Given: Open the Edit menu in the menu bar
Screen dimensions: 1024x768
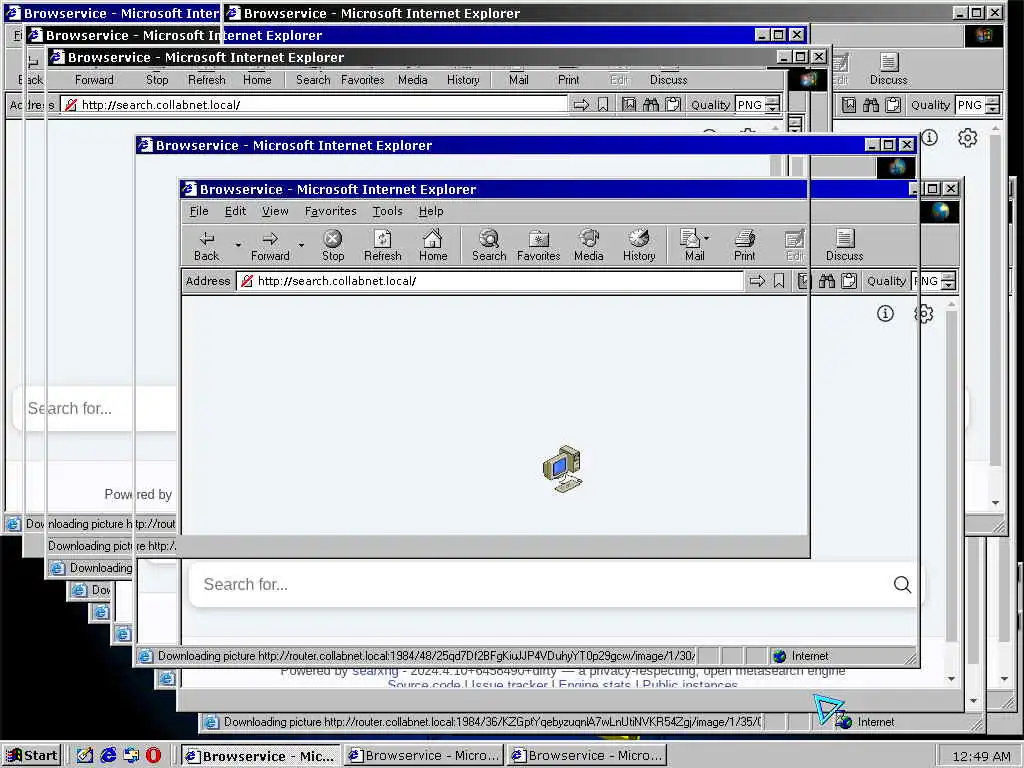Looking at the screenshot, I should 235,211.
